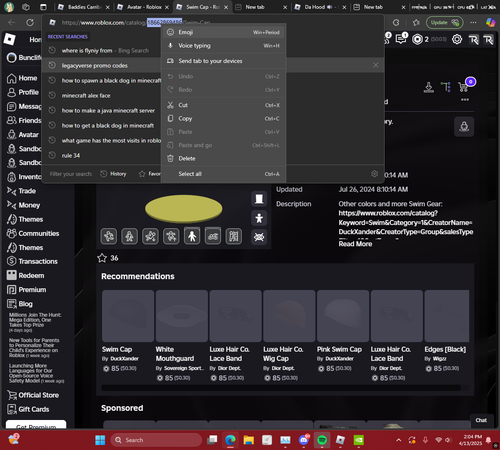Open Gift Cards in the sidebar

point(28,409)
